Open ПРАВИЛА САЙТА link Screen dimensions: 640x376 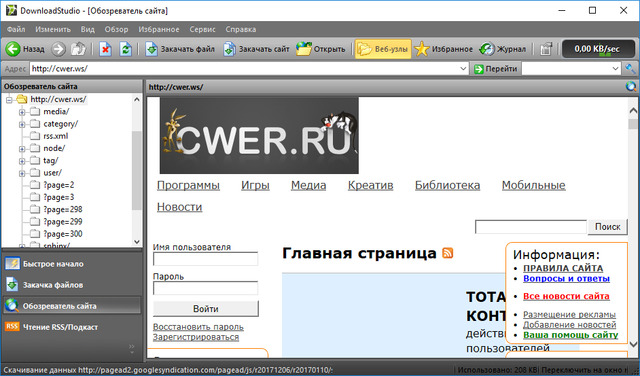(x=563, y=268)
